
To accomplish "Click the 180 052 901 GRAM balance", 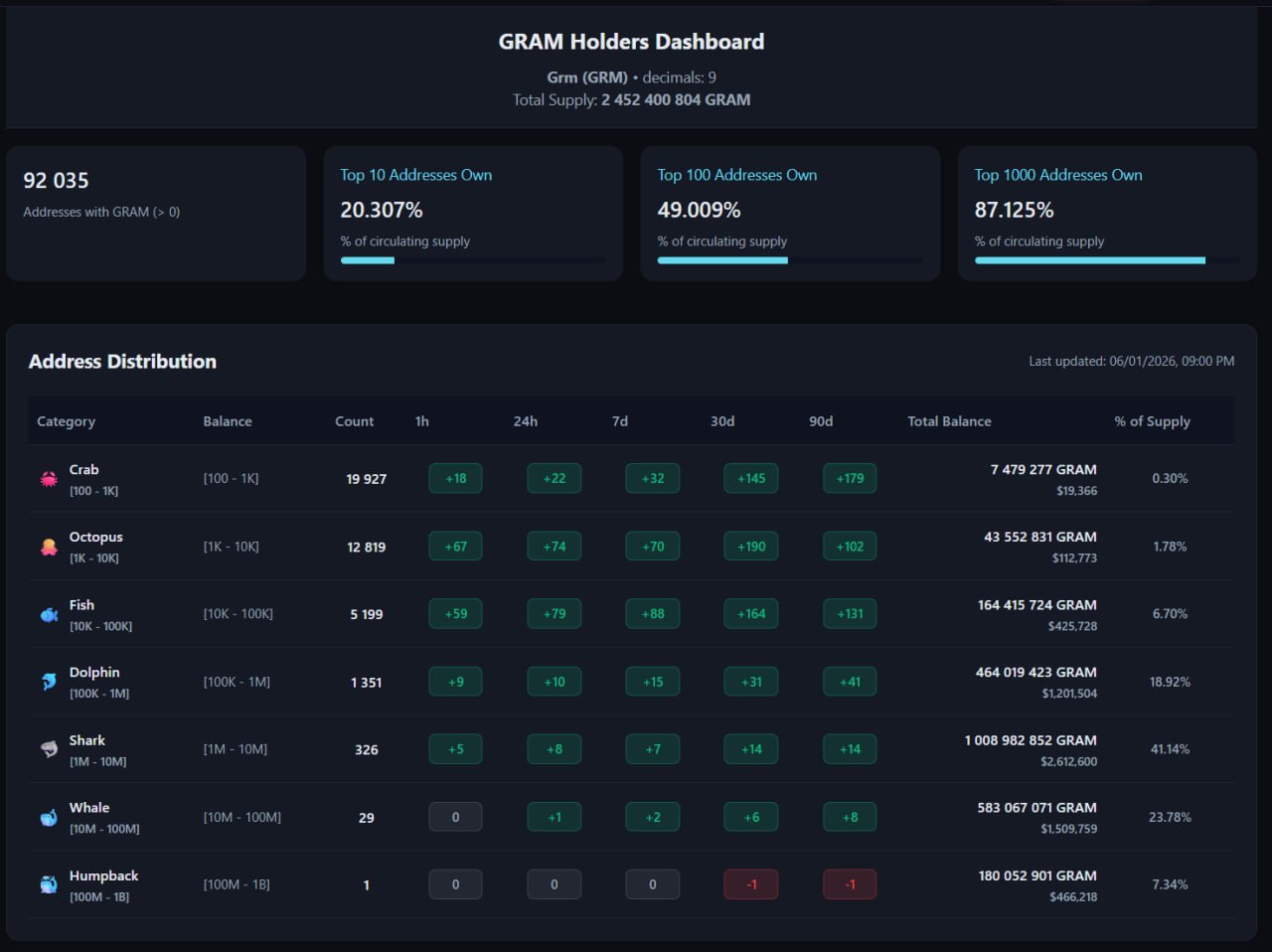I will pyautogui.click(x=1037, y=875).
